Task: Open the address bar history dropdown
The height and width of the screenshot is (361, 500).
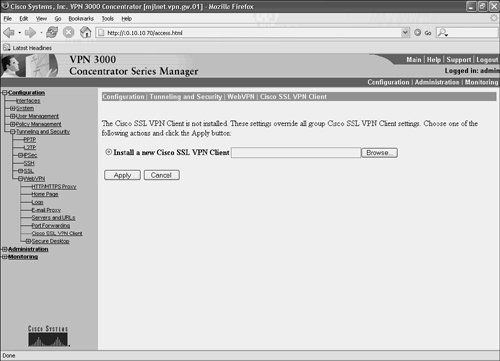Action: pyautogui.click(x=405, y=33)
